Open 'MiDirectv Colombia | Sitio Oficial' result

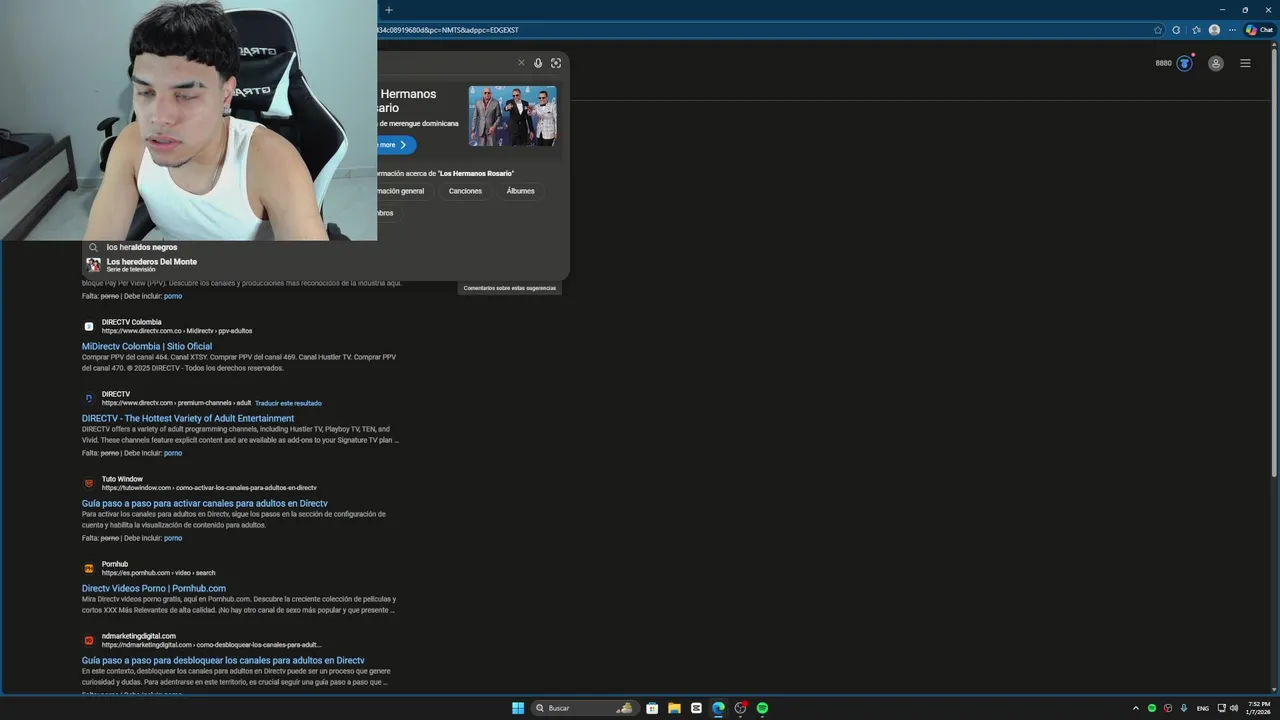pos(147,346)
